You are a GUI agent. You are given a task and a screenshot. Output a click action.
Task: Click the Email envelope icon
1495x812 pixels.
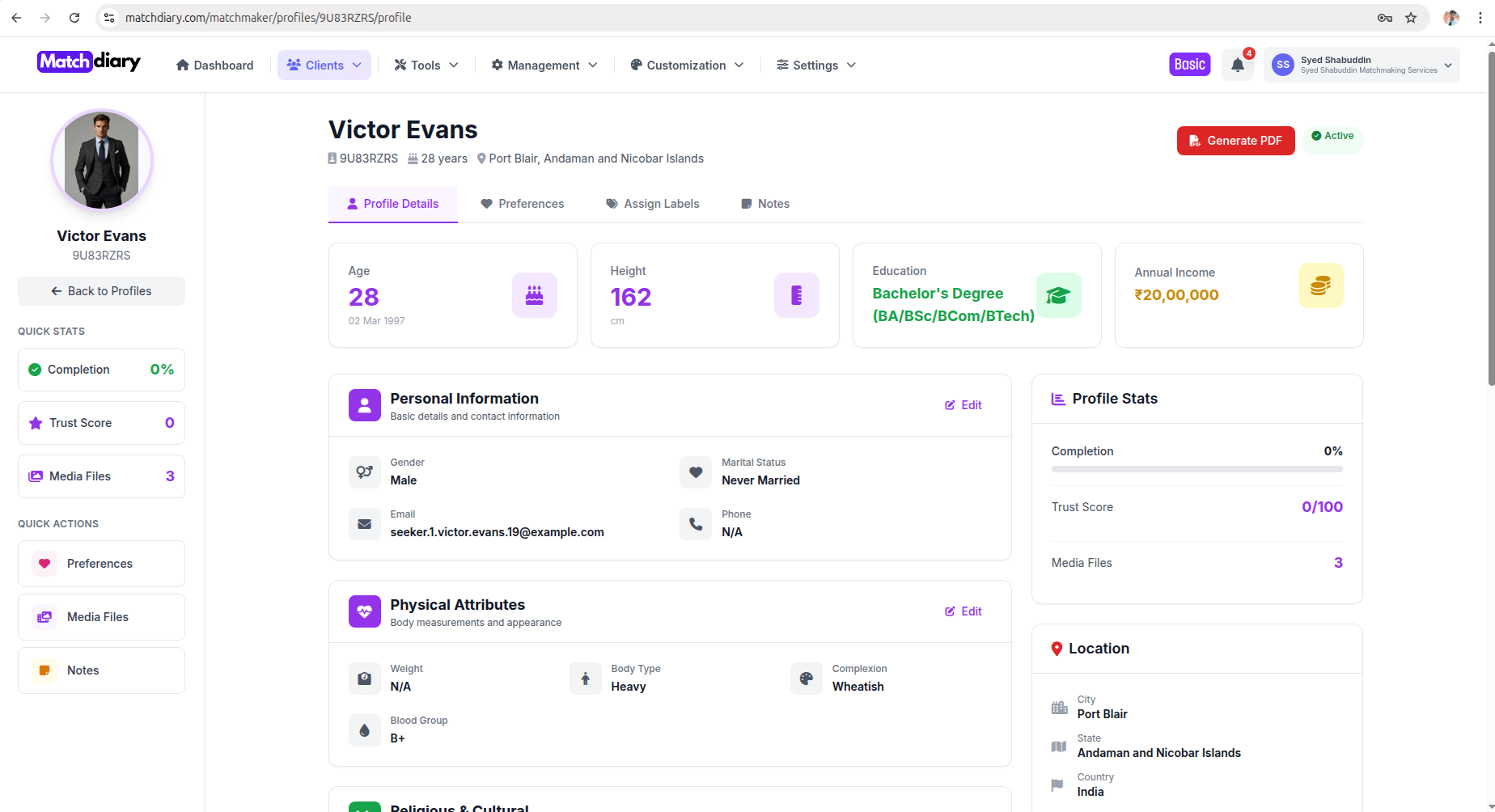[364, 524]
